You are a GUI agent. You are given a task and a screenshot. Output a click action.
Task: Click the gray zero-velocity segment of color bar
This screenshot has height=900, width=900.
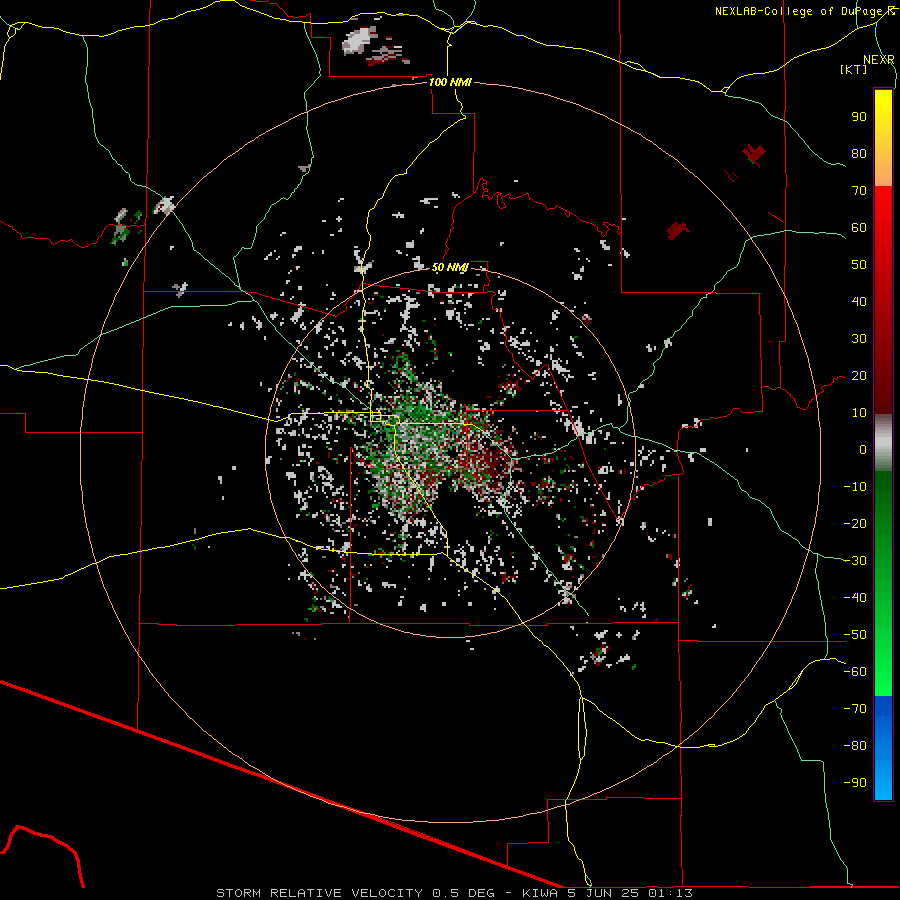tap(883, 443)
